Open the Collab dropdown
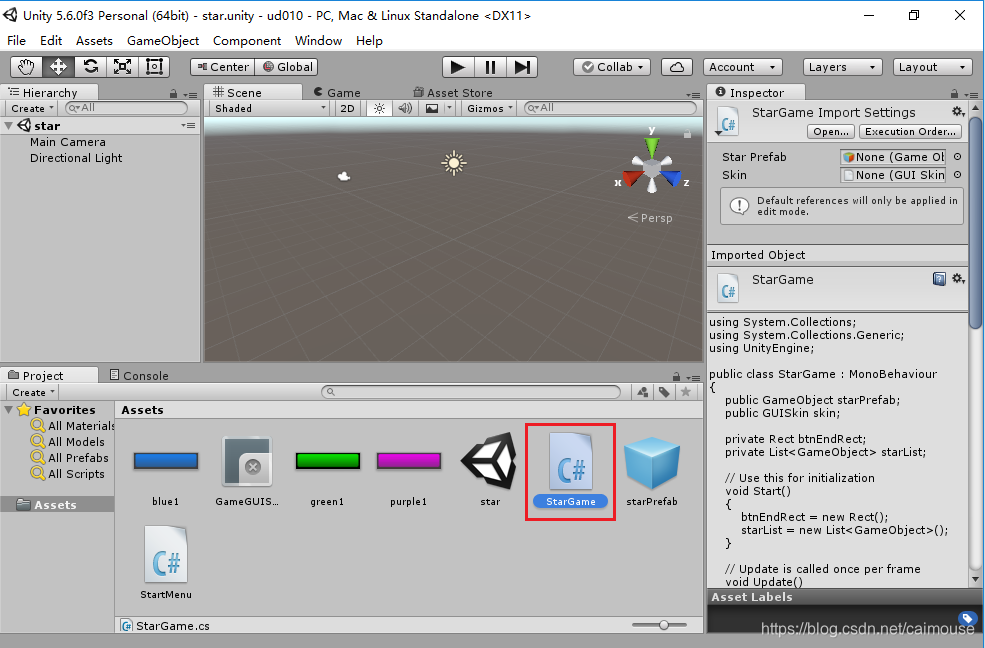The image size is (985, 648). [612, 67]
